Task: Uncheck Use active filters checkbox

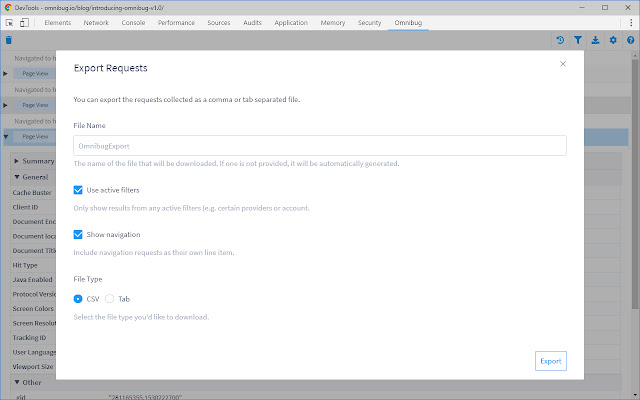Action: (x=78, y=190)
